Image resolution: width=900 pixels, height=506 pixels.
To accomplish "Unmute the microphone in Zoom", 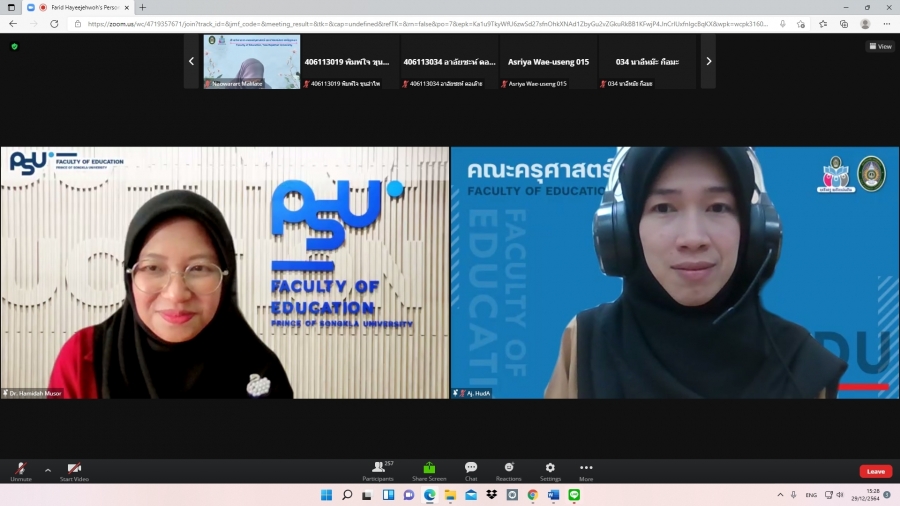I will point(20,470).
